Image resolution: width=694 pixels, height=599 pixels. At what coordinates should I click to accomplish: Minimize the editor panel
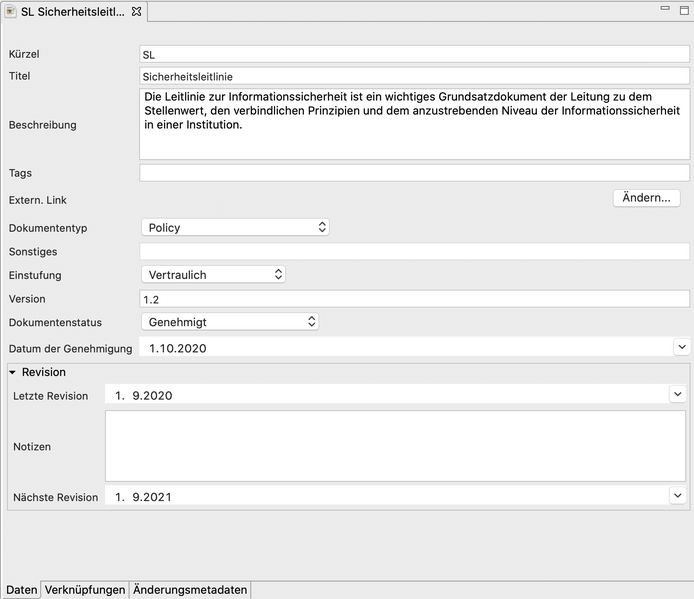[x=665, y=8]
